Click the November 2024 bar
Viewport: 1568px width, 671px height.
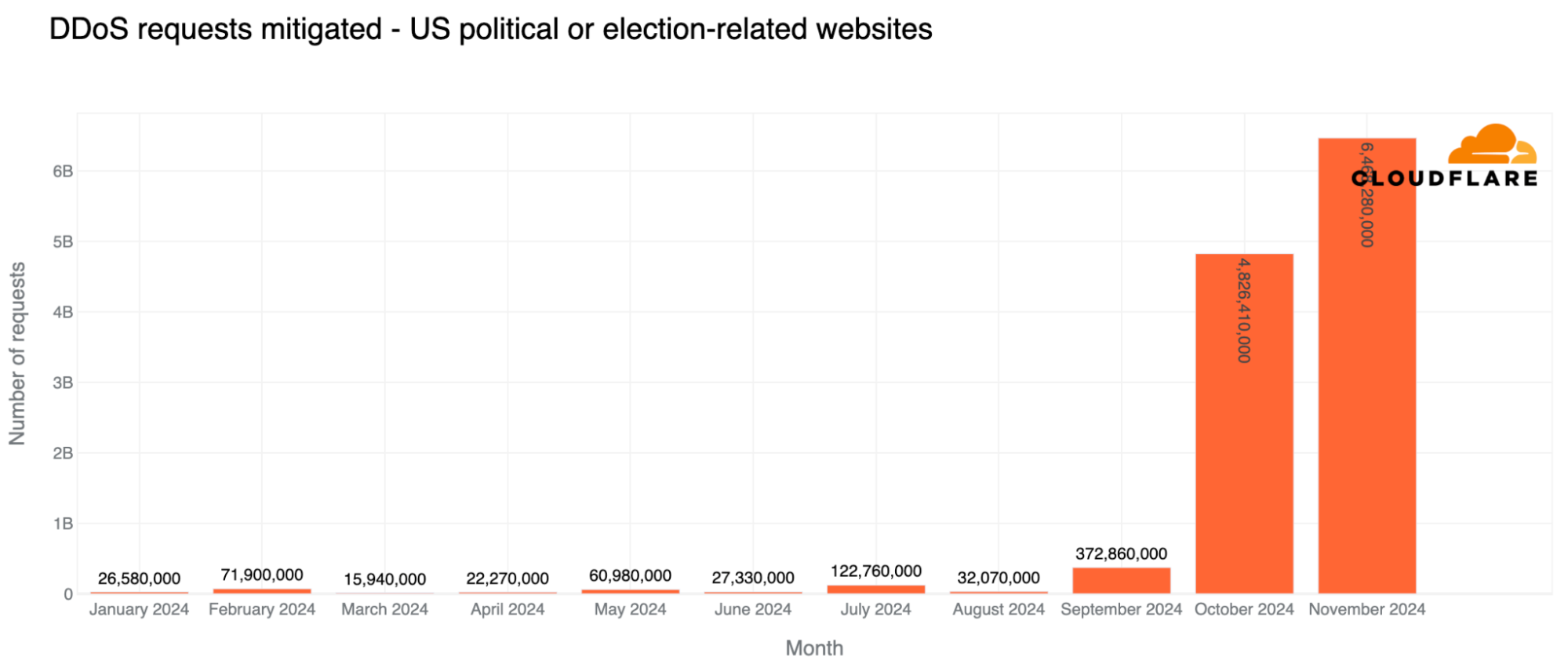(1366, 392)
